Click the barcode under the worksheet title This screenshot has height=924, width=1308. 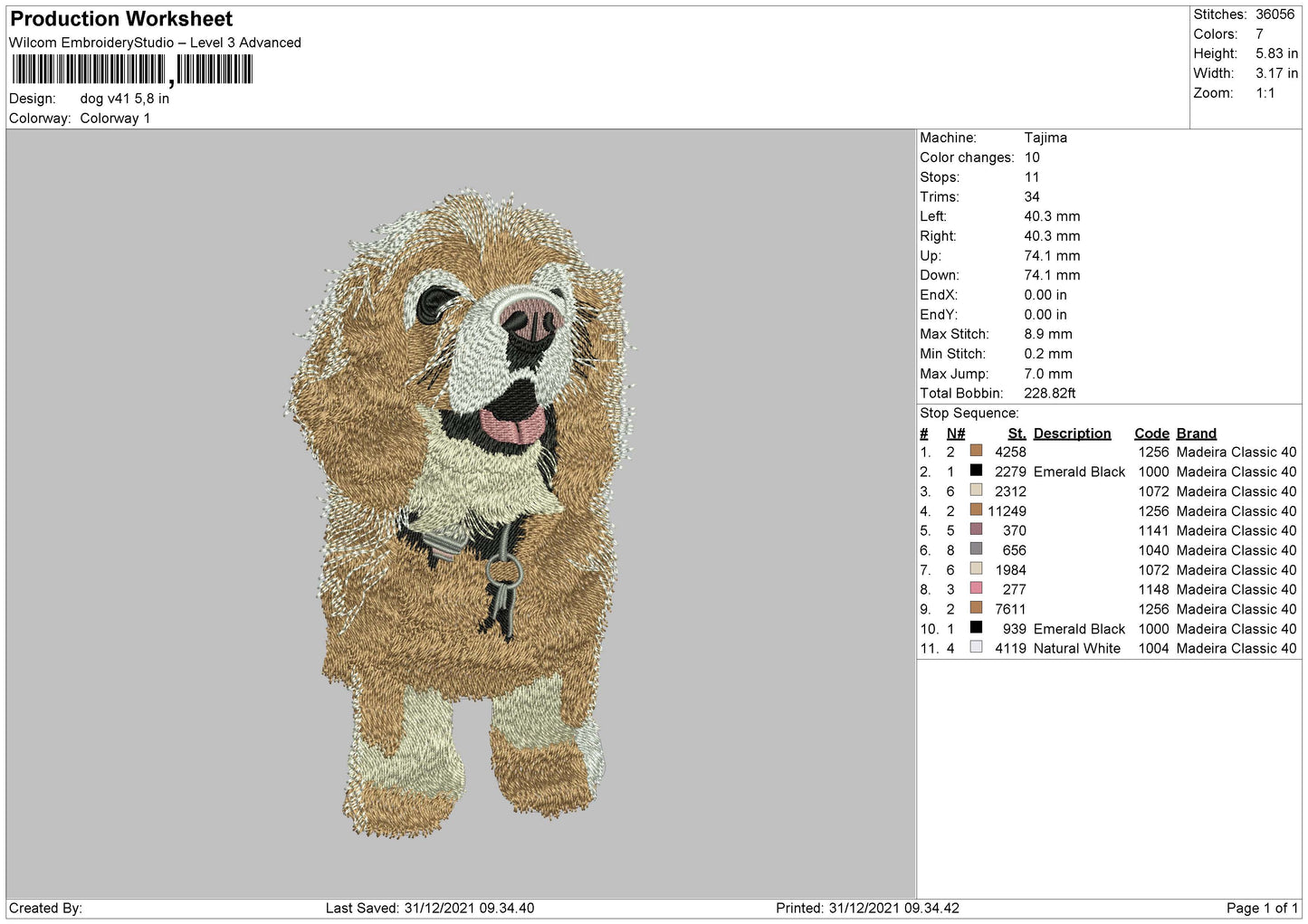point(132,70)
